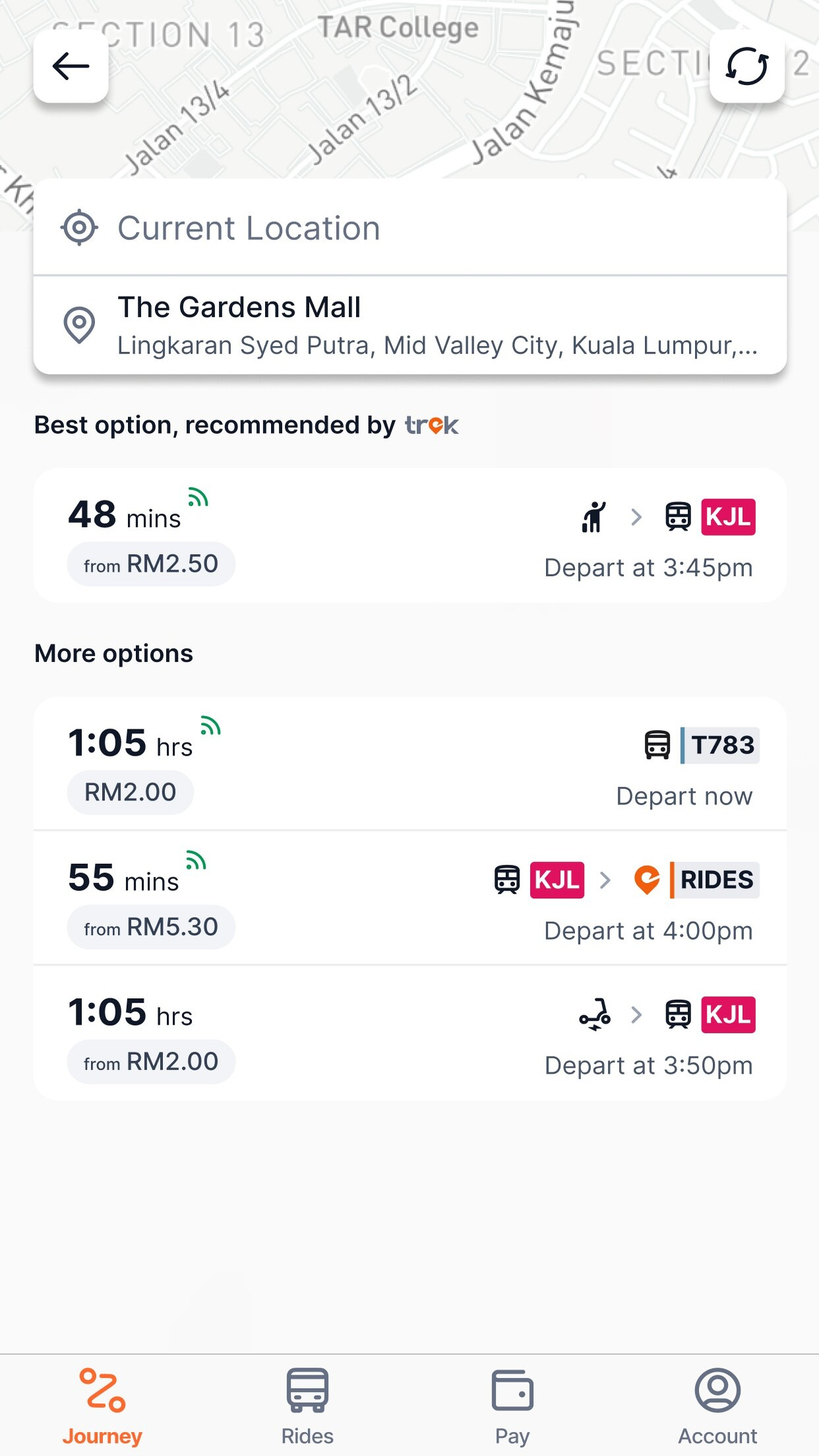Tap the T783 bus icon
This screenshot has height=1456, width=819.
657,745
